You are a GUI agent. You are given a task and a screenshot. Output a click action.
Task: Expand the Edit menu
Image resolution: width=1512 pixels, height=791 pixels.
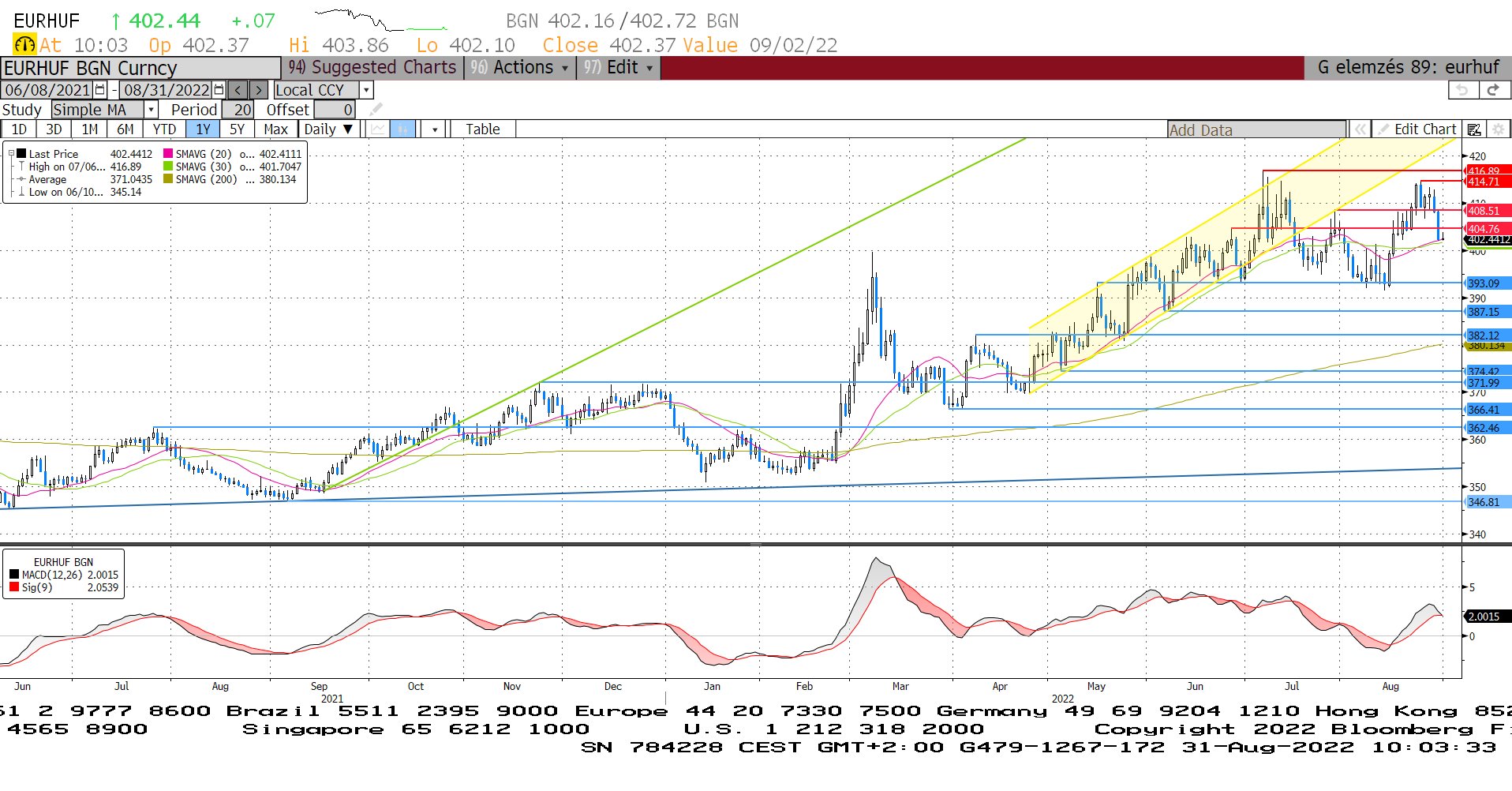(619, 68)
